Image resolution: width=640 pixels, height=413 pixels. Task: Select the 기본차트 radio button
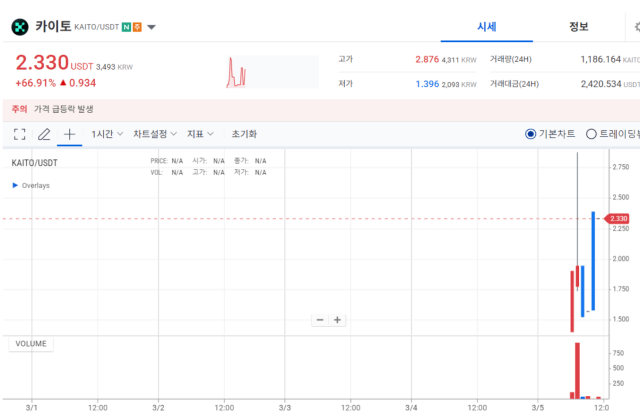coord(531,134)
